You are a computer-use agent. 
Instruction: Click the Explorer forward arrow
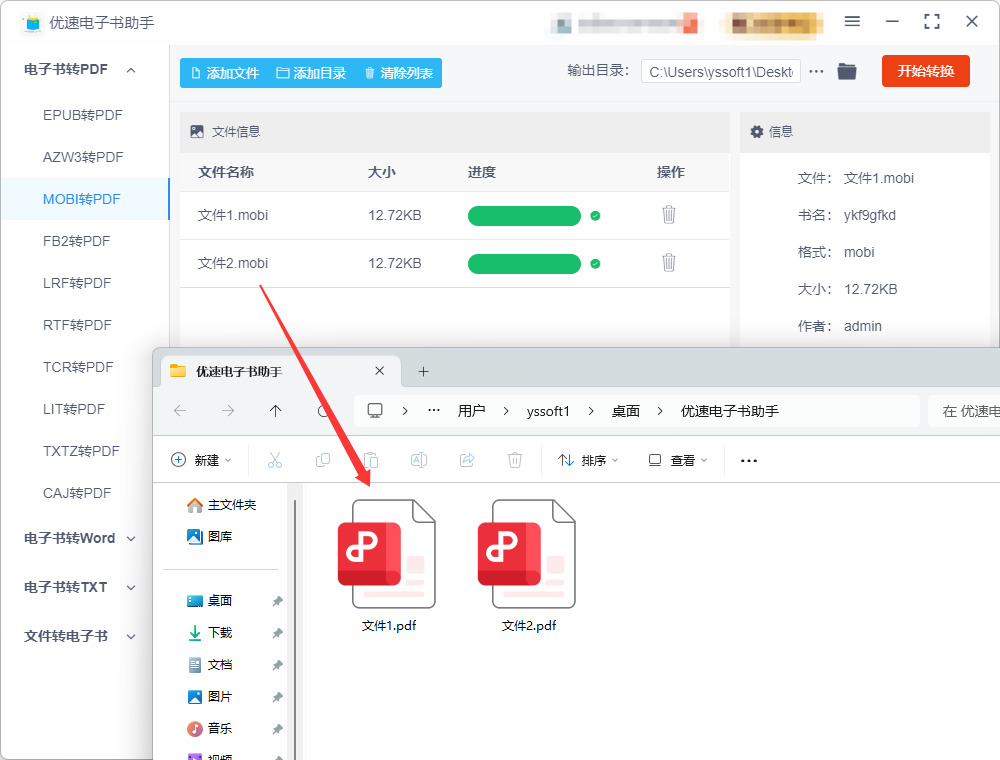[x=228, y=411]
